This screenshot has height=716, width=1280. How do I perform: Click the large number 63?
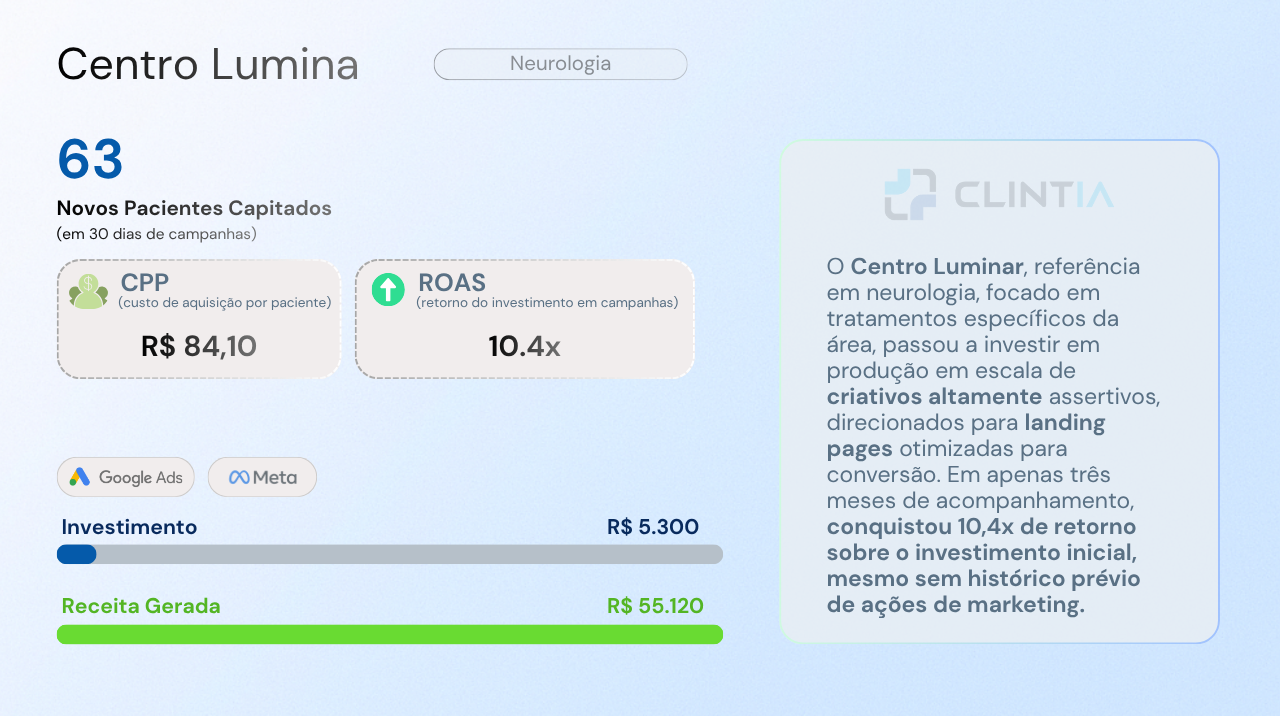[x=90, y=160]
